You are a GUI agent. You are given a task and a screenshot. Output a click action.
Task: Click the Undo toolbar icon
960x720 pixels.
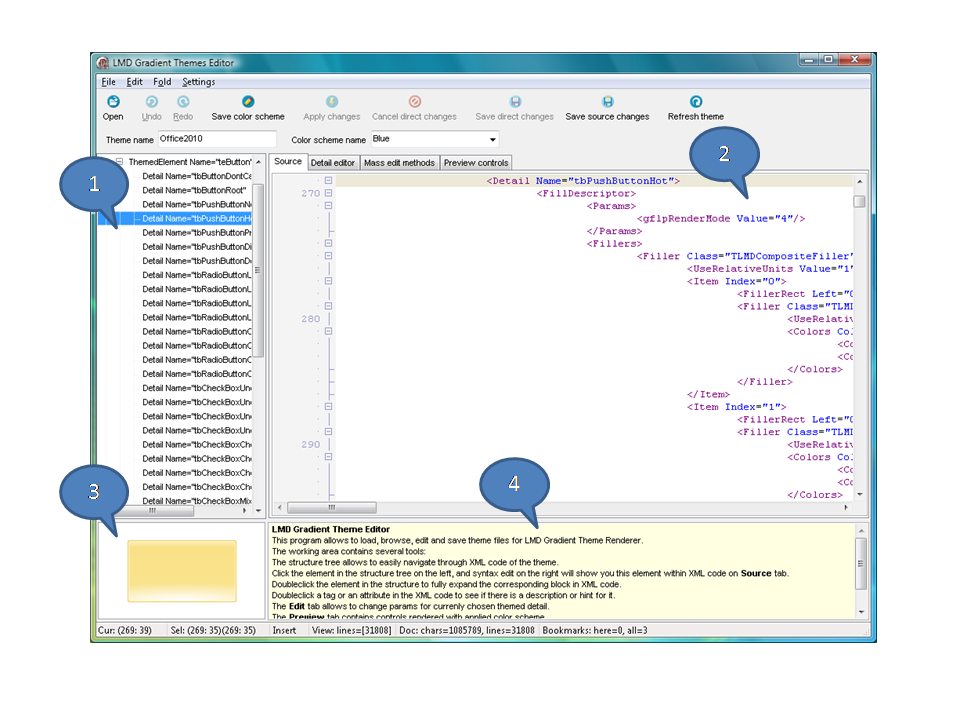(x=151, y=102)
